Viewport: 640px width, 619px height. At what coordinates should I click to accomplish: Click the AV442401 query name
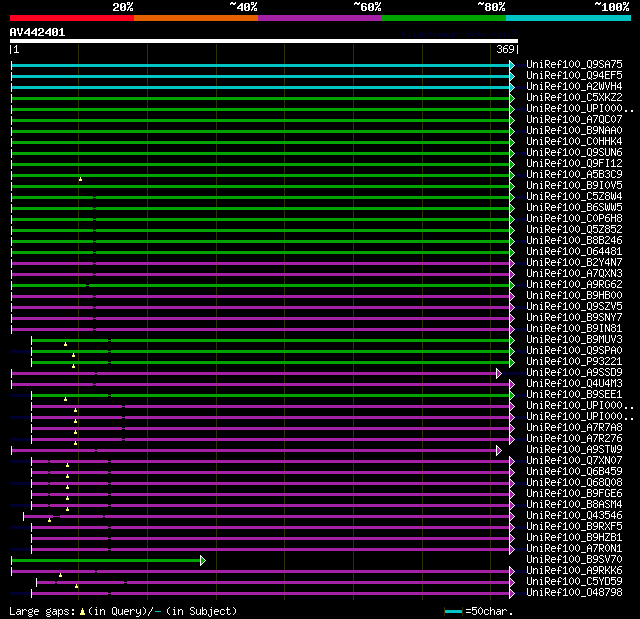point(37,32)
